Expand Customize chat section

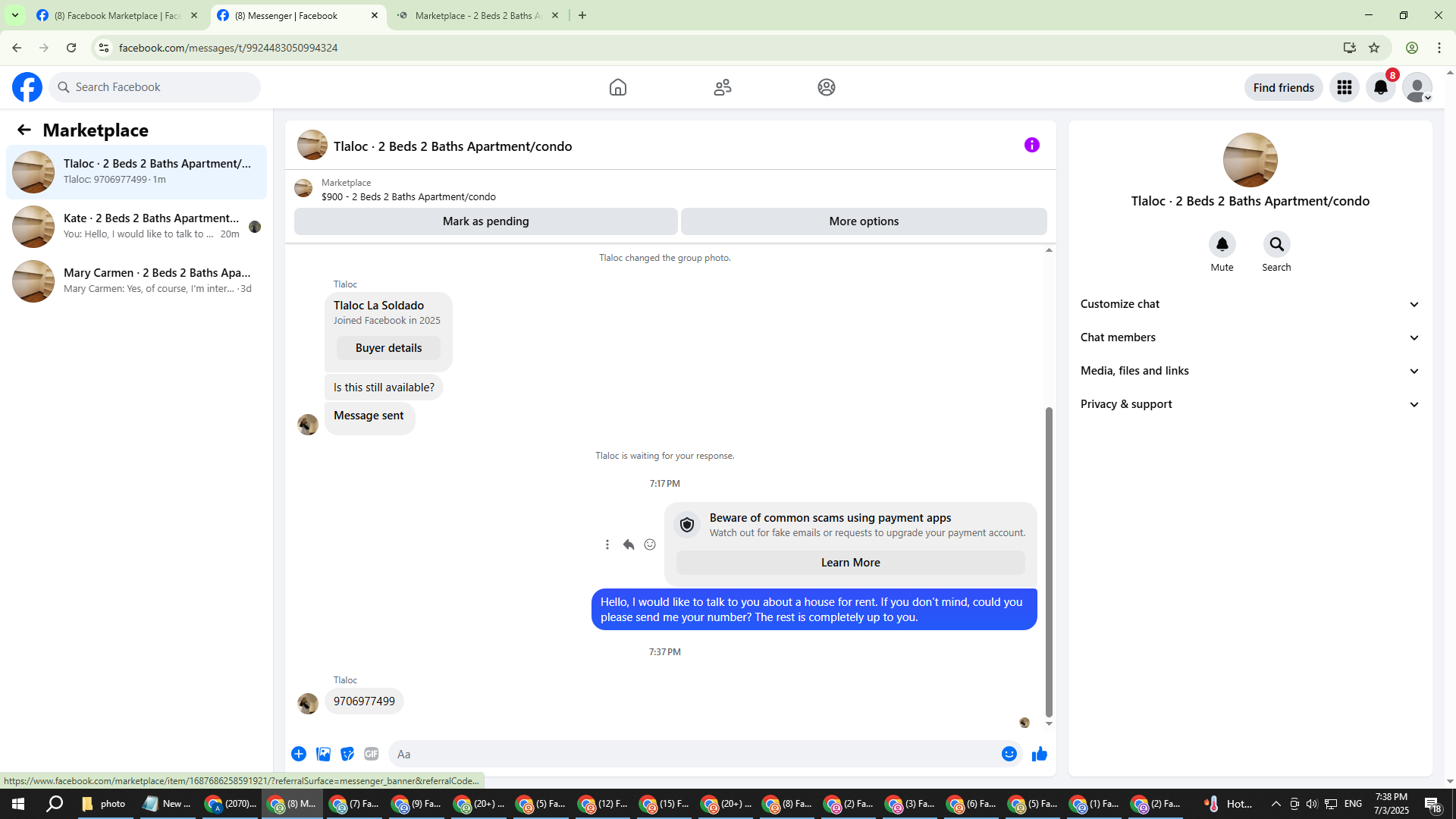pyautogui.click(x=1249, y=304)
